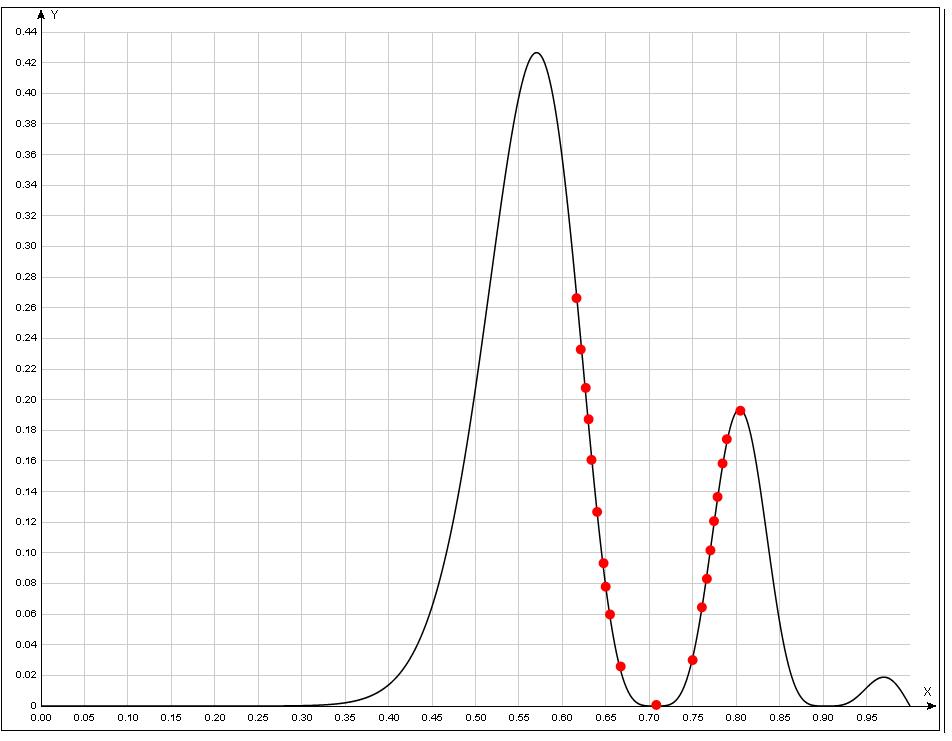Screen dimensions: 952x741
Task: Click the red point atop the second peak
Action: [x=740, y=411]
